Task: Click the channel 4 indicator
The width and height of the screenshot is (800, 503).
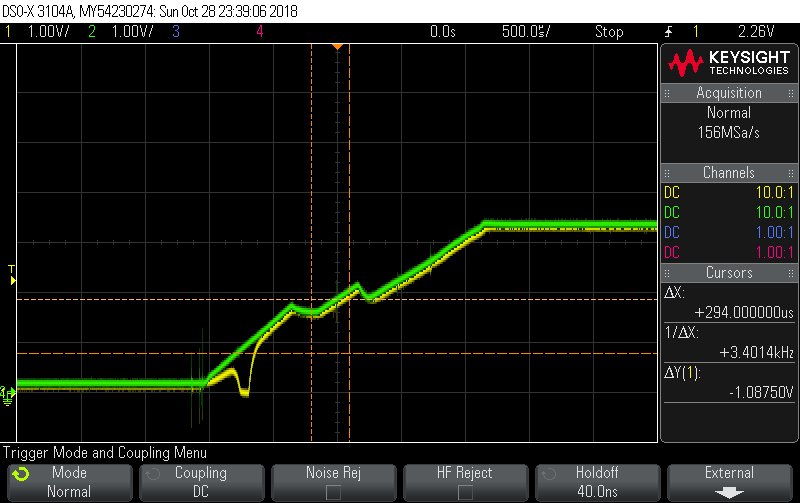Action: (x=260, y=32)
